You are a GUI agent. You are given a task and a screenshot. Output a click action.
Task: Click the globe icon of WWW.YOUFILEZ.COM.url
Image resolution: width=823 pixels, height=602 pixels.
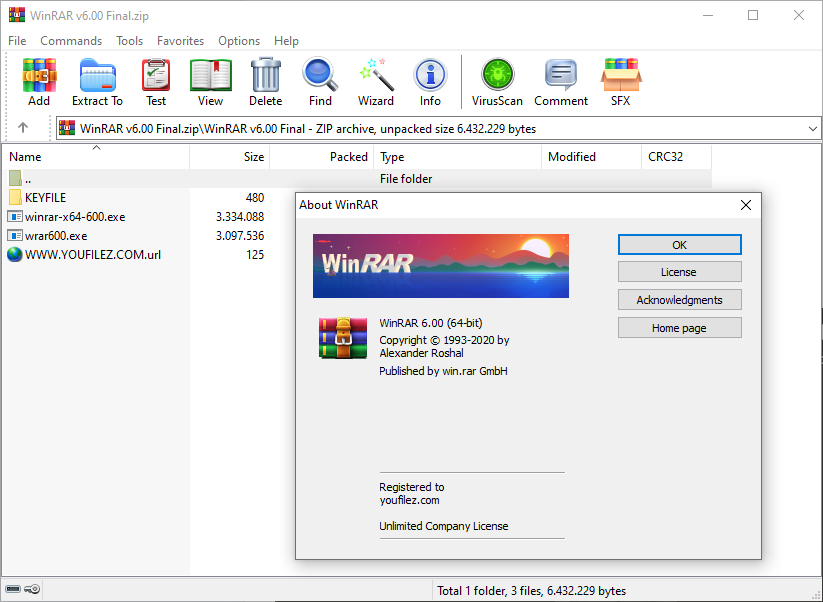15,255
